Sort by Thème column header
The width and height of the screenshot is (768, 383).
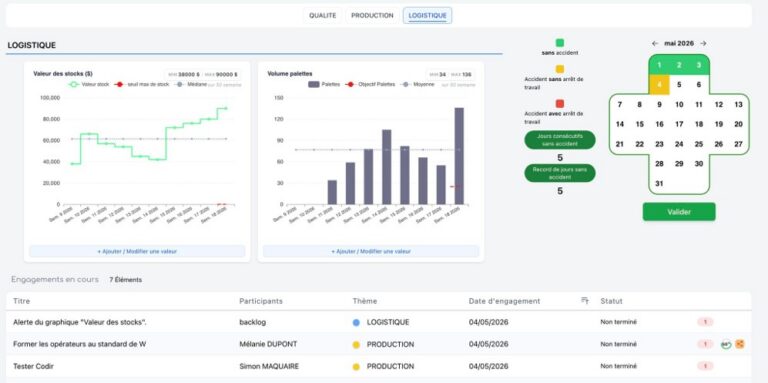(x=364, y=301)
